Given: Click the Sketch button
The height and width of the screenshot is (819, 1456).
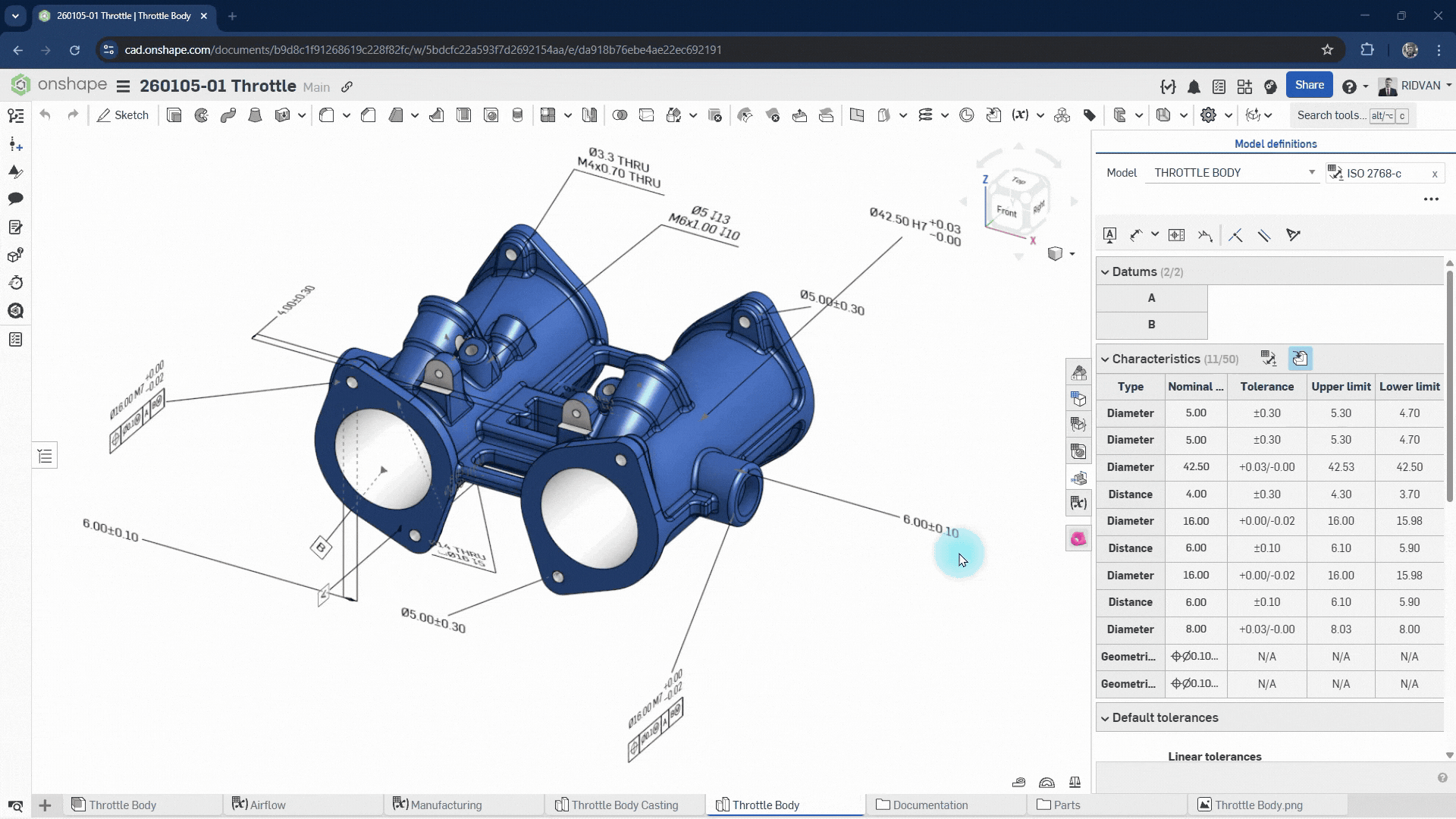Looking at the screenshot, I should point(123,115).
